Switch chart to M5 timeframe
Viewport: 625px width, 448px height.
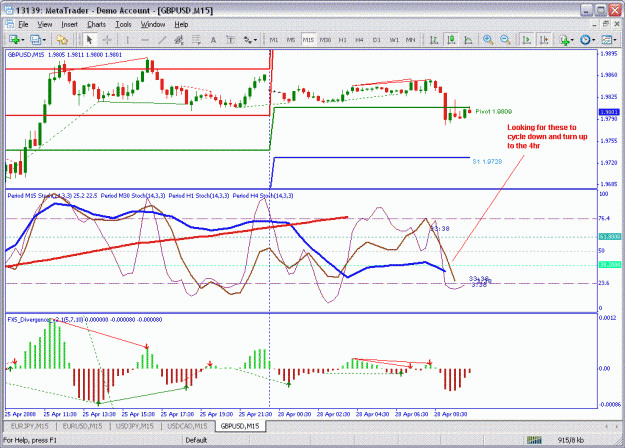click(x=291, y=40)
